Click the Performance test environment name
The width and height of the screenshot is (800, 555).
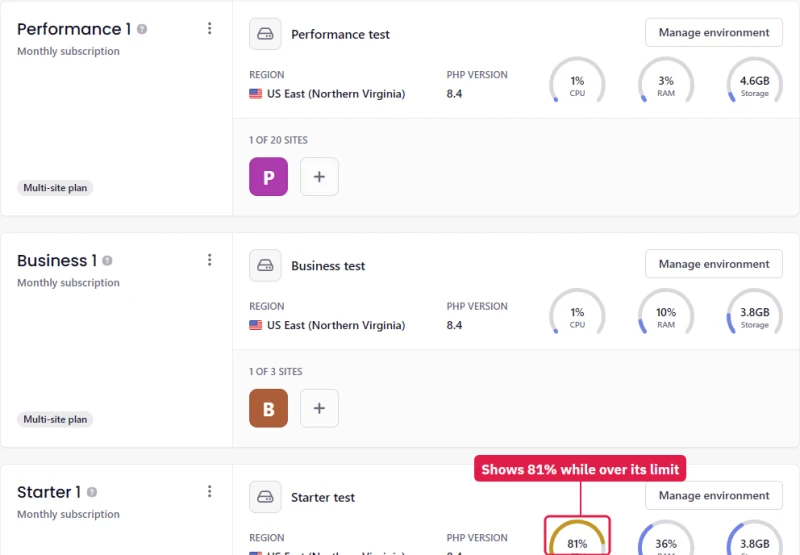click(x=340, y=34)
